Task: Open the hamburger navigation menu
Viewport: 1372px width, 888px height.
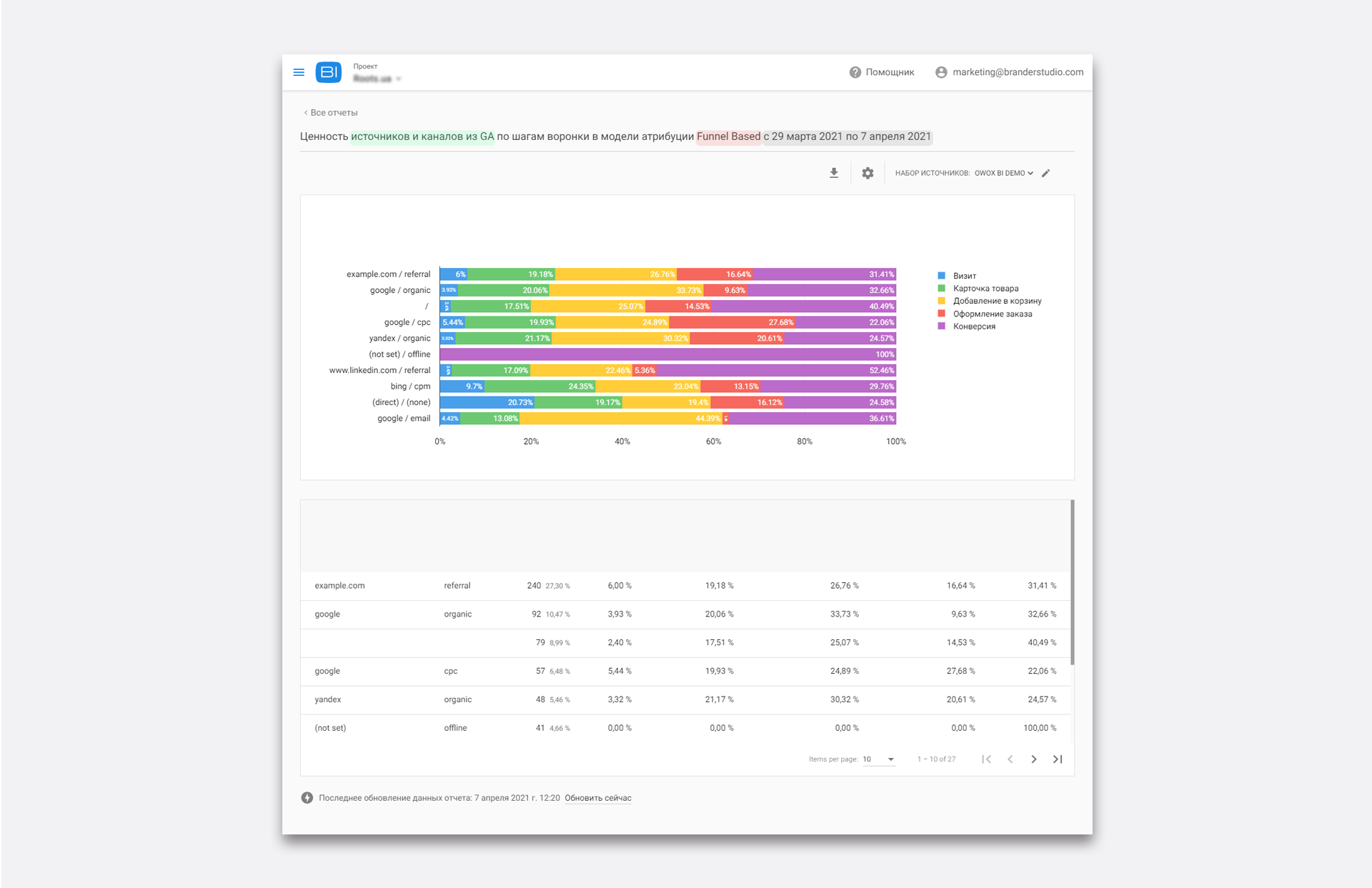Action: [x=299, y=72]
